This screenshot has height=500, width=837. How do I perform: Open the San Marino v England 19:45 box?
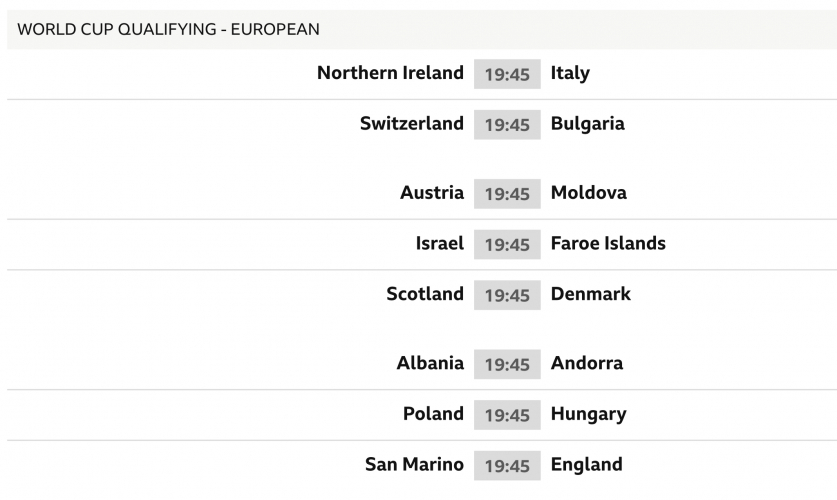507,466
